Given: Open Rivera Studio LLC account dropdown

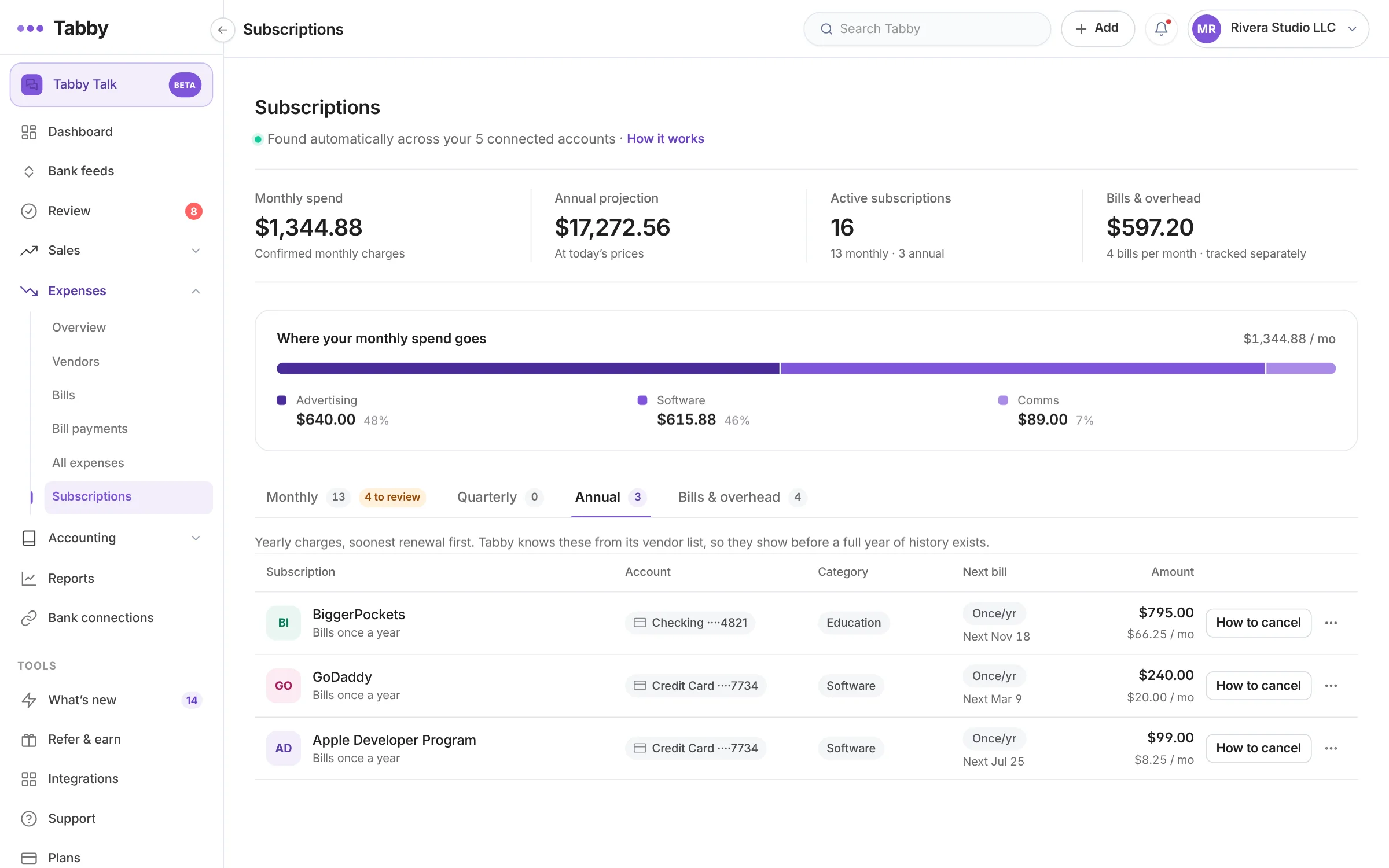Looking at the screenshot, I should click(1278, 28).
